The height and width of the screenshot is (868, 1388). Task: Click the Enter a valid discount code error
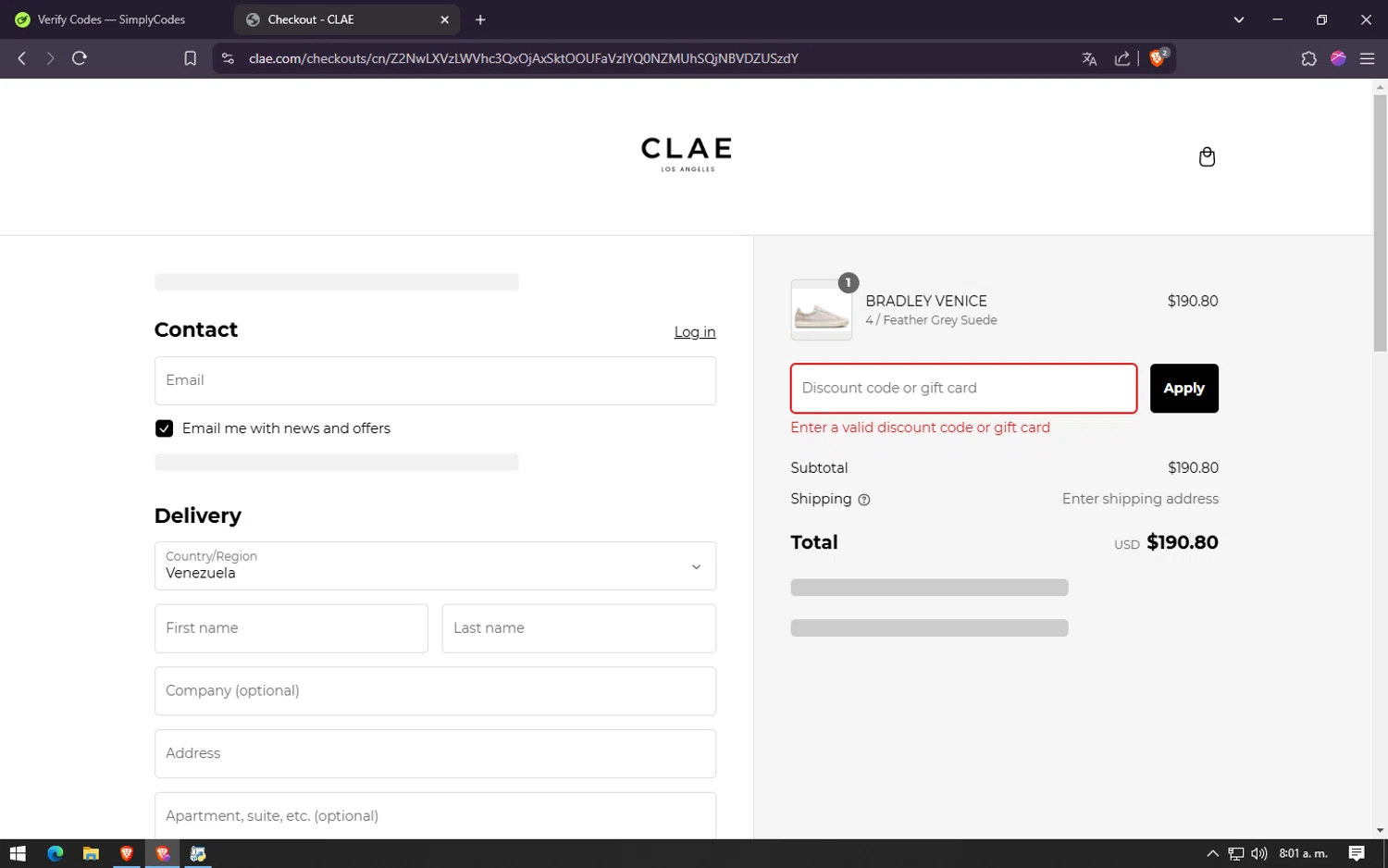(x=920, y=428)
